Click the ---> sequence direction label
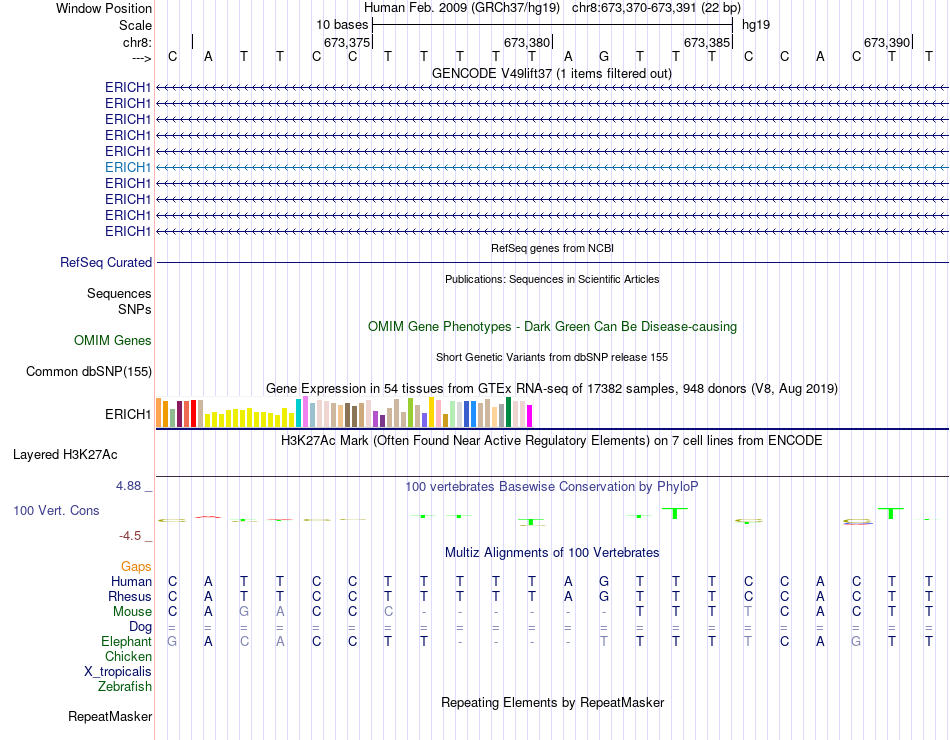 tap(141, 58)
